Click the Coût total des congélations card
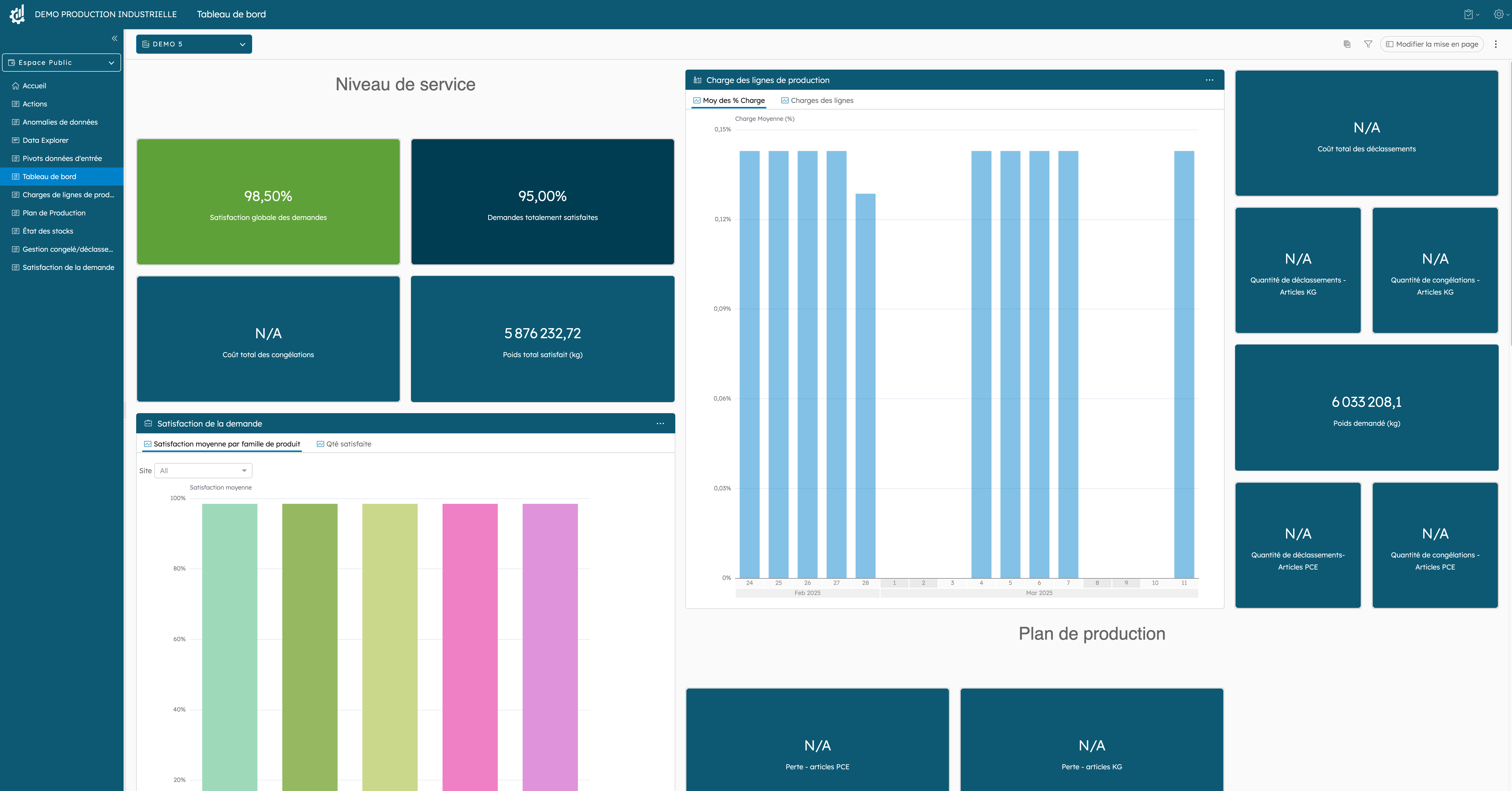 click(268, 339)
